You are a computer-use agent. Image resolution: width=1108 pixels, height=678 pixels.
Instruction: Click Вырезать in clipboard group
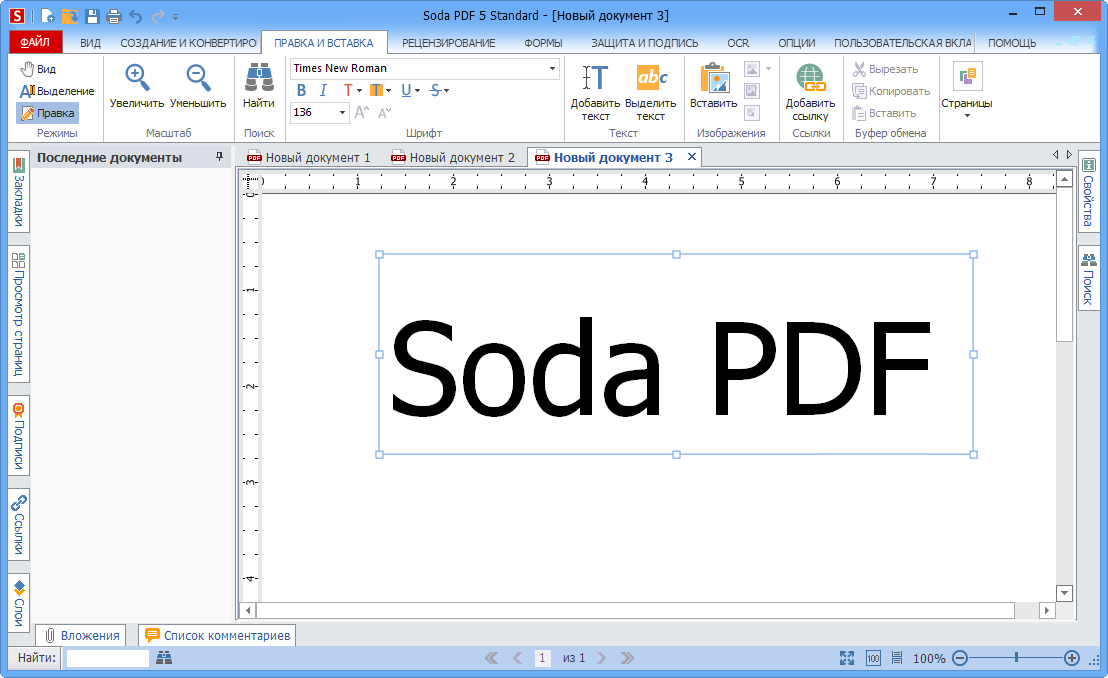pos(885,69)
